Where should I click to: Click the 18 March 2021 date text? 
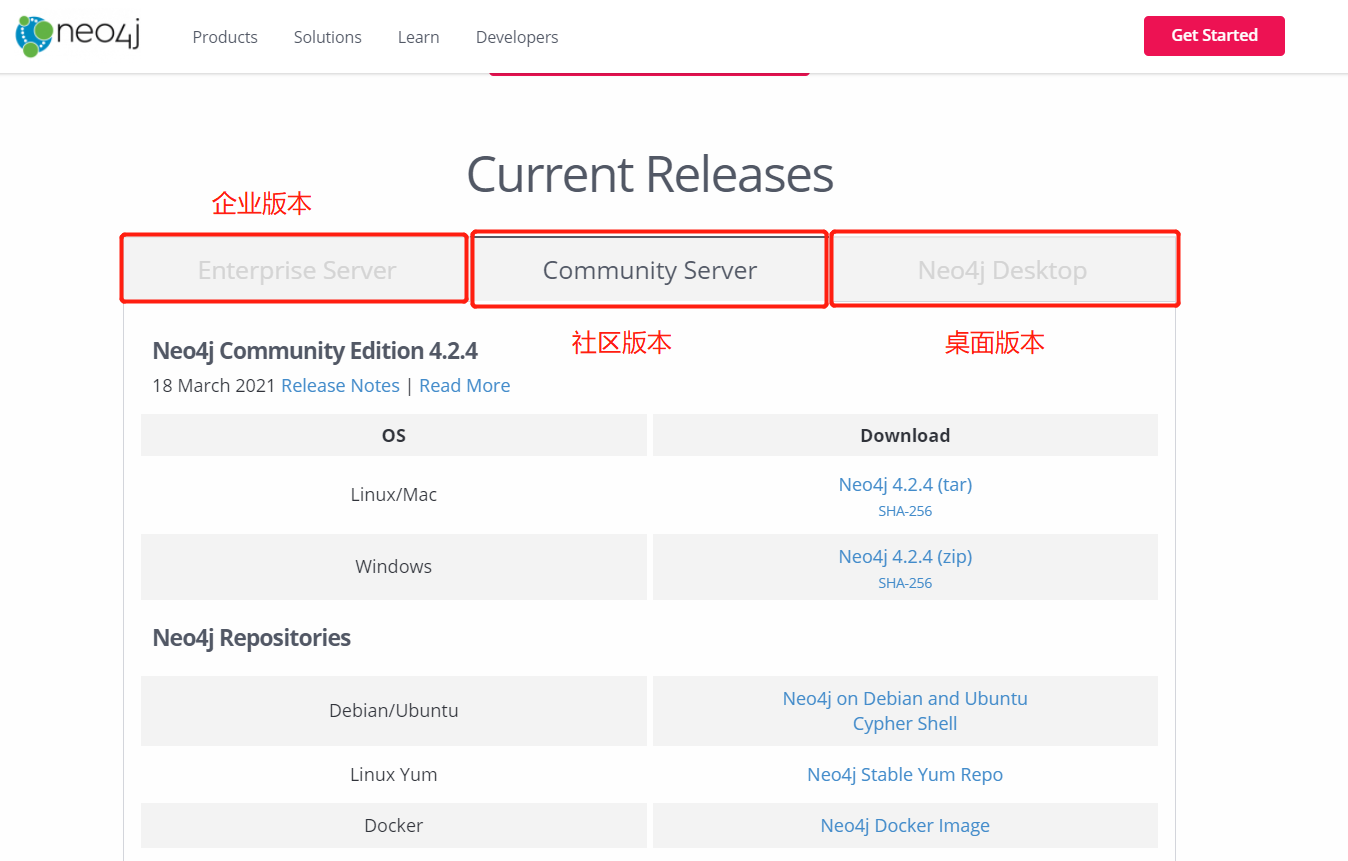click(213, 386)
